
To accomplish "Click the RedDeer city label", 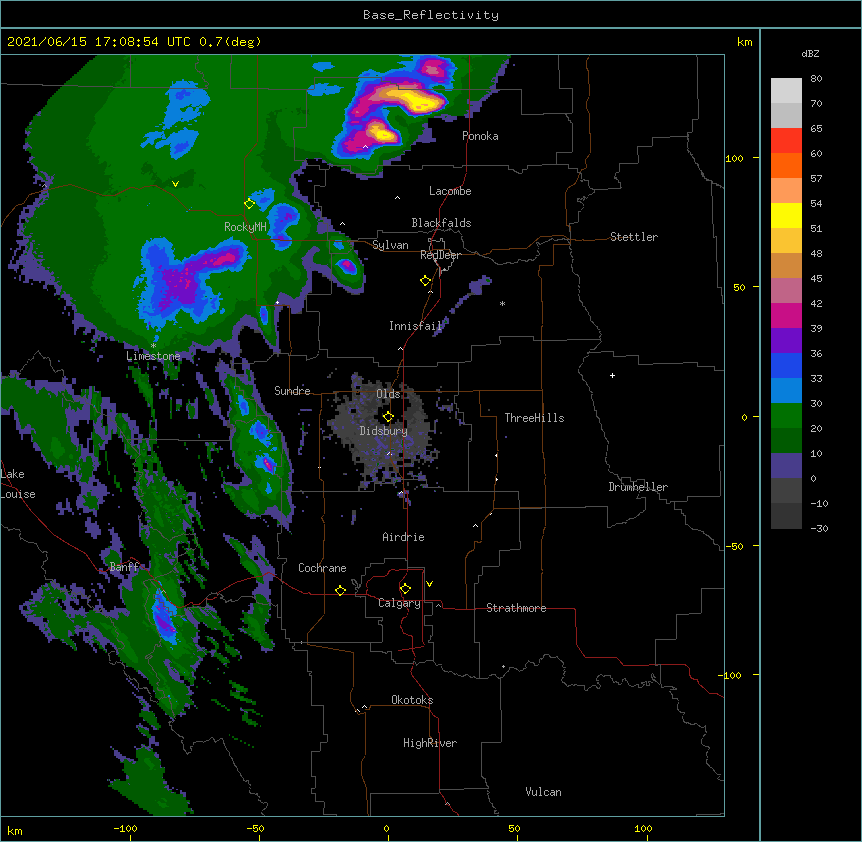I will coord(440,255).
